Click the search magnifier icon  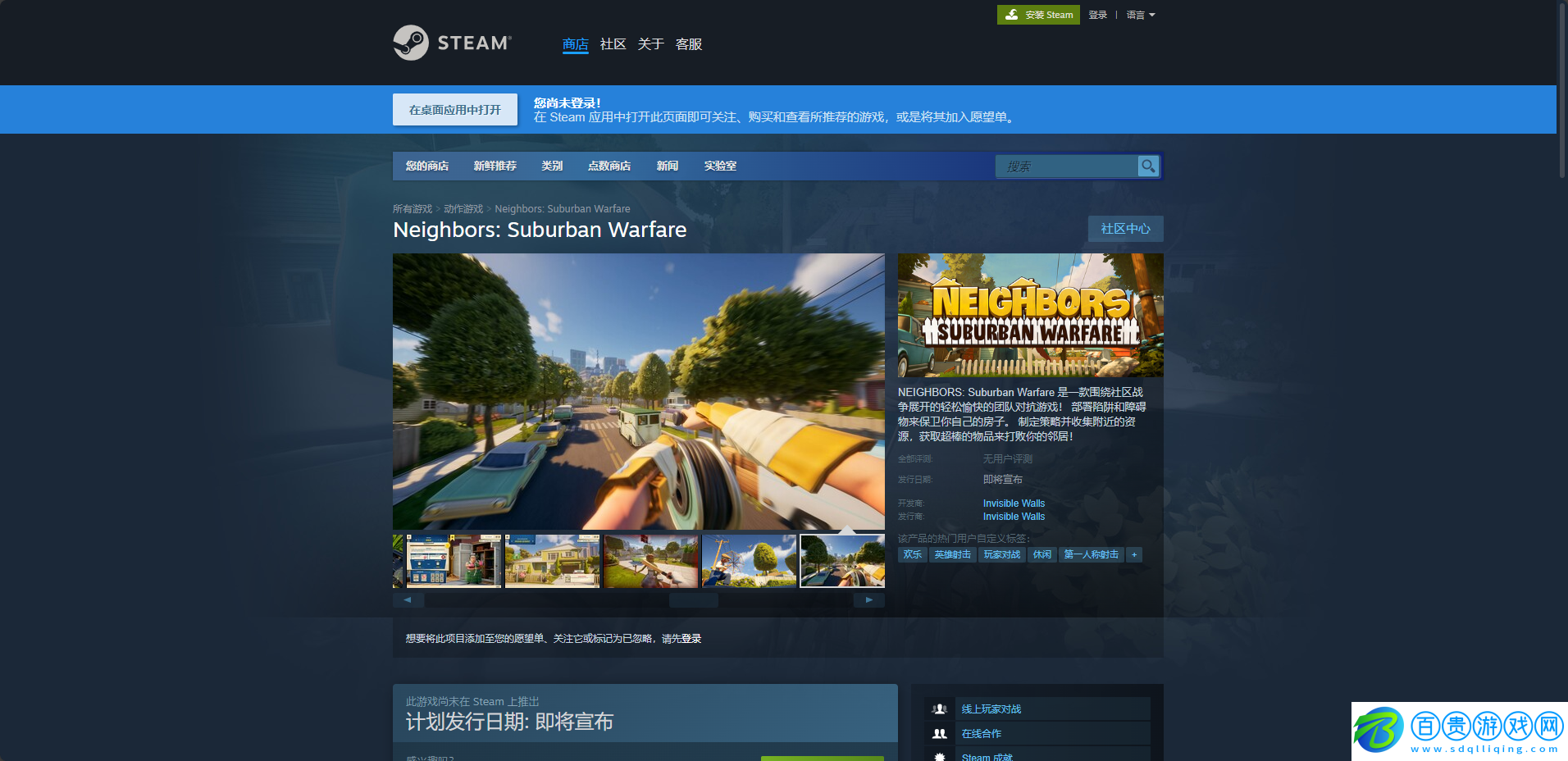pyautogui.click(x=1148, y=166)
